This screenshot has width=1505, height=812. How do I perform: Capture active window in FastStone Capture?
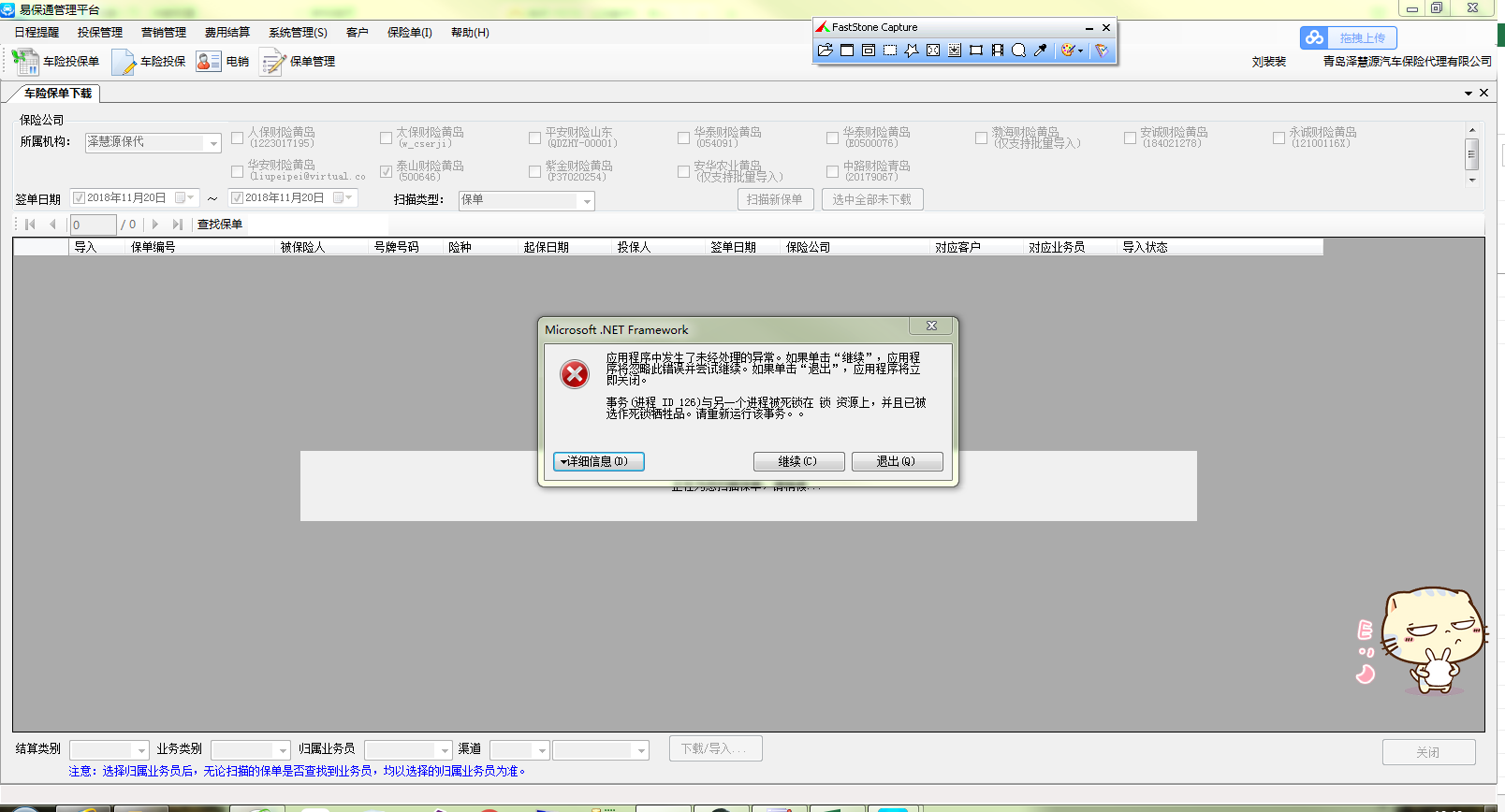(x=847, y=51)
